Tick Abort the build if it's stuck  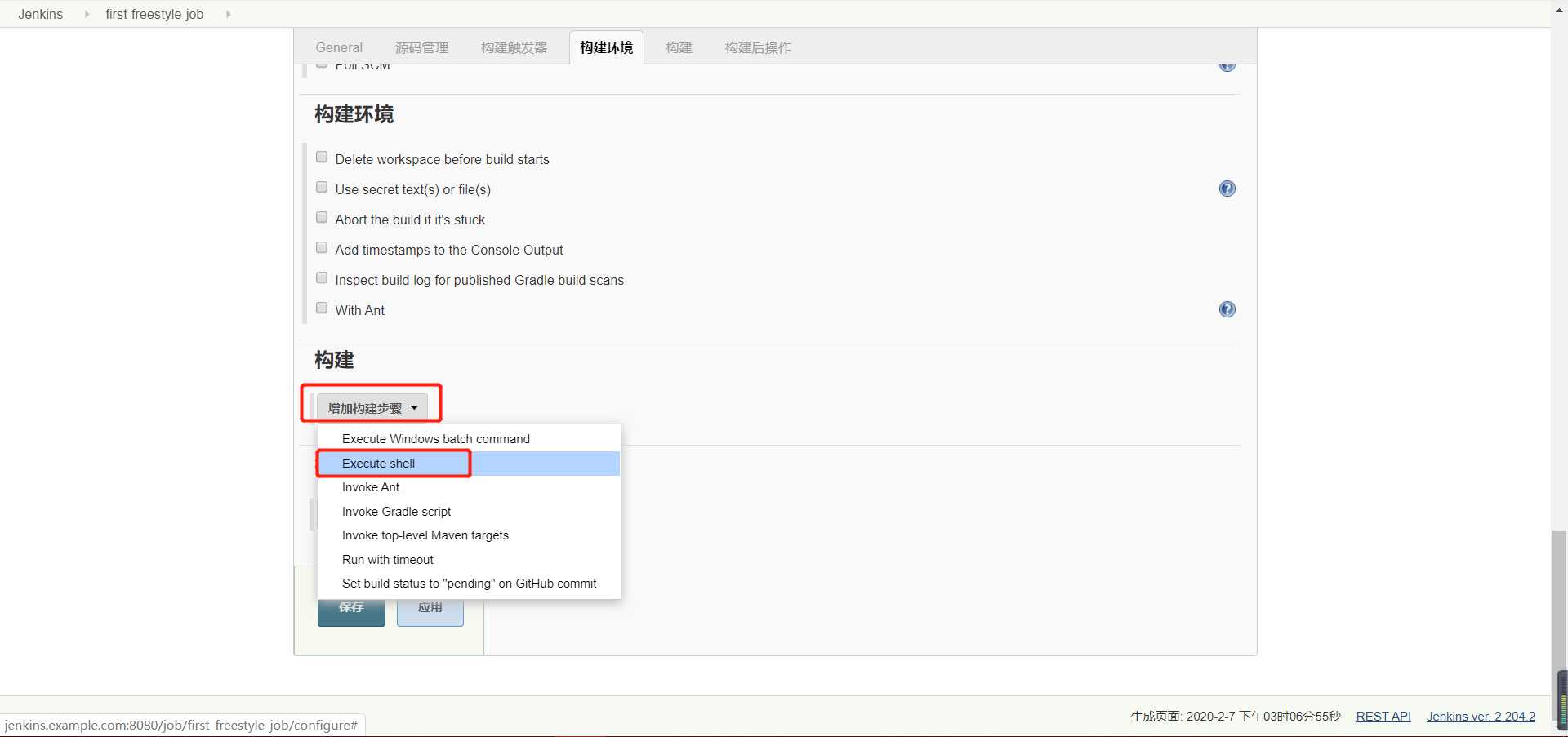[322, 218]
